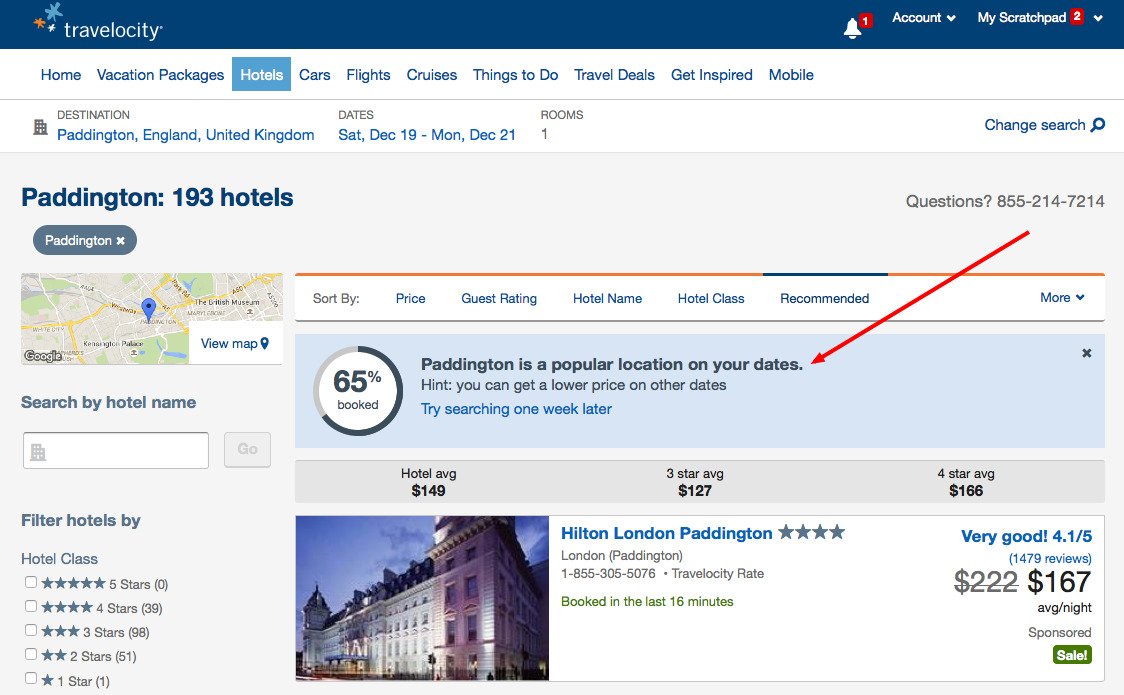
Task: Navigate to Cars
Action: coord(315,75)
